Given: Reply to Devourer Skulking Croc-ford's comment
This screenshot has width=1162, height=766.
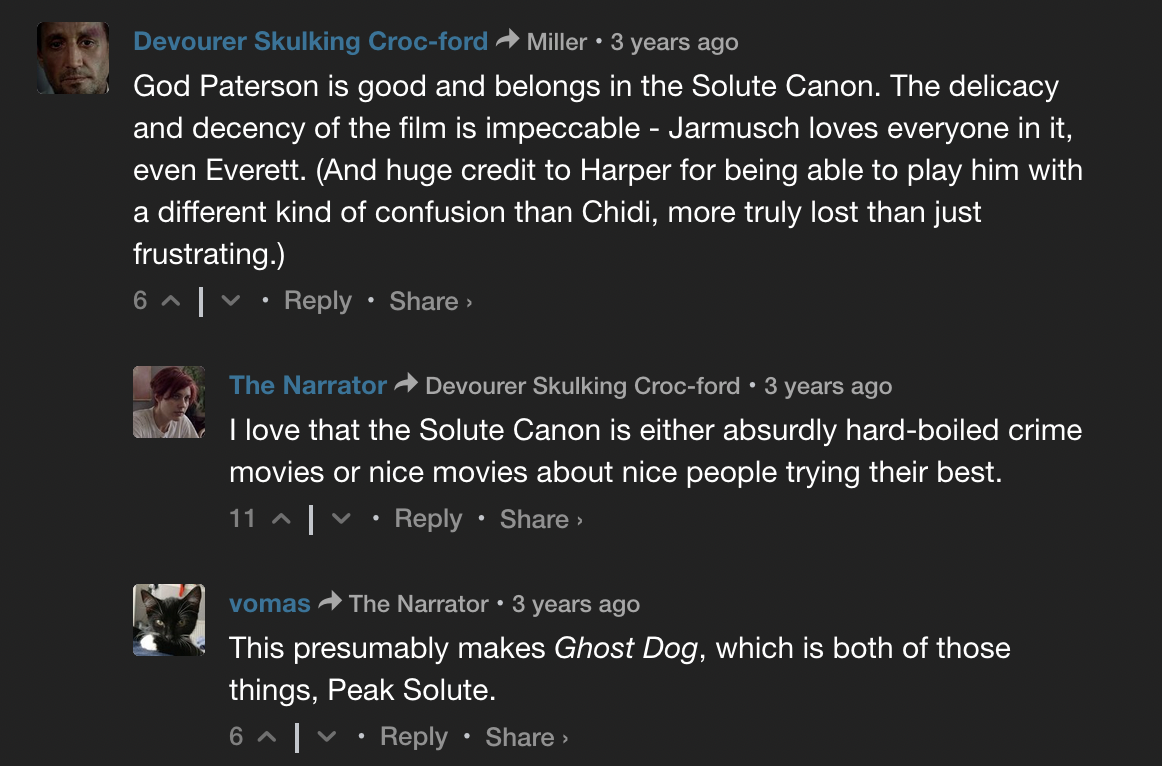Looking at the screenshot, I should point(318,301).
